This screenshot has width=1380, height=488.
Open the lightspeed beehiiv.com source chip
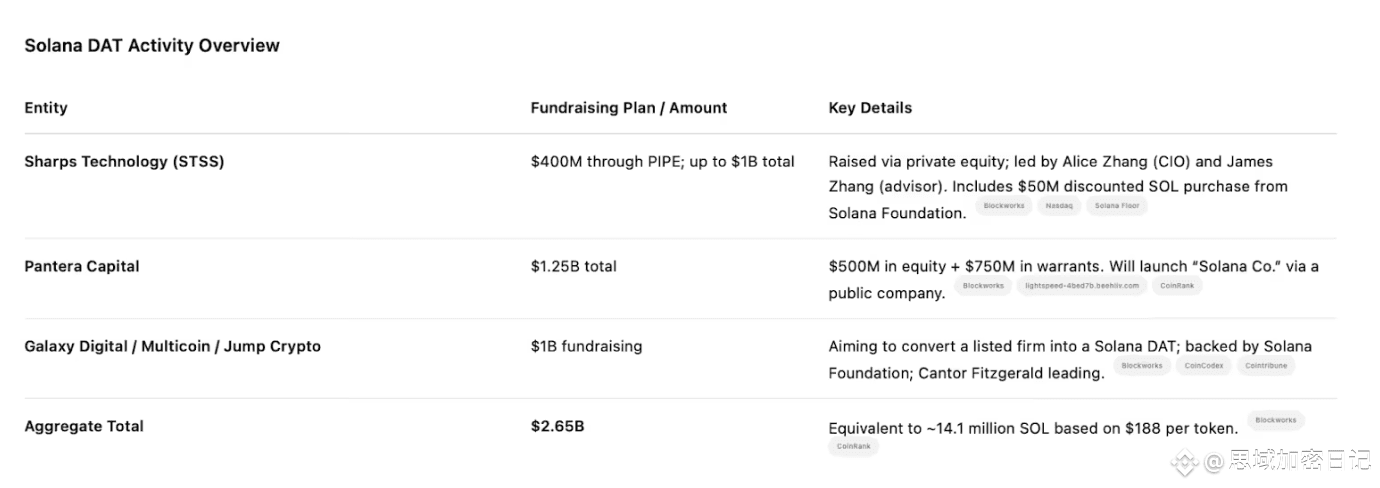[x=1082, y=286]
